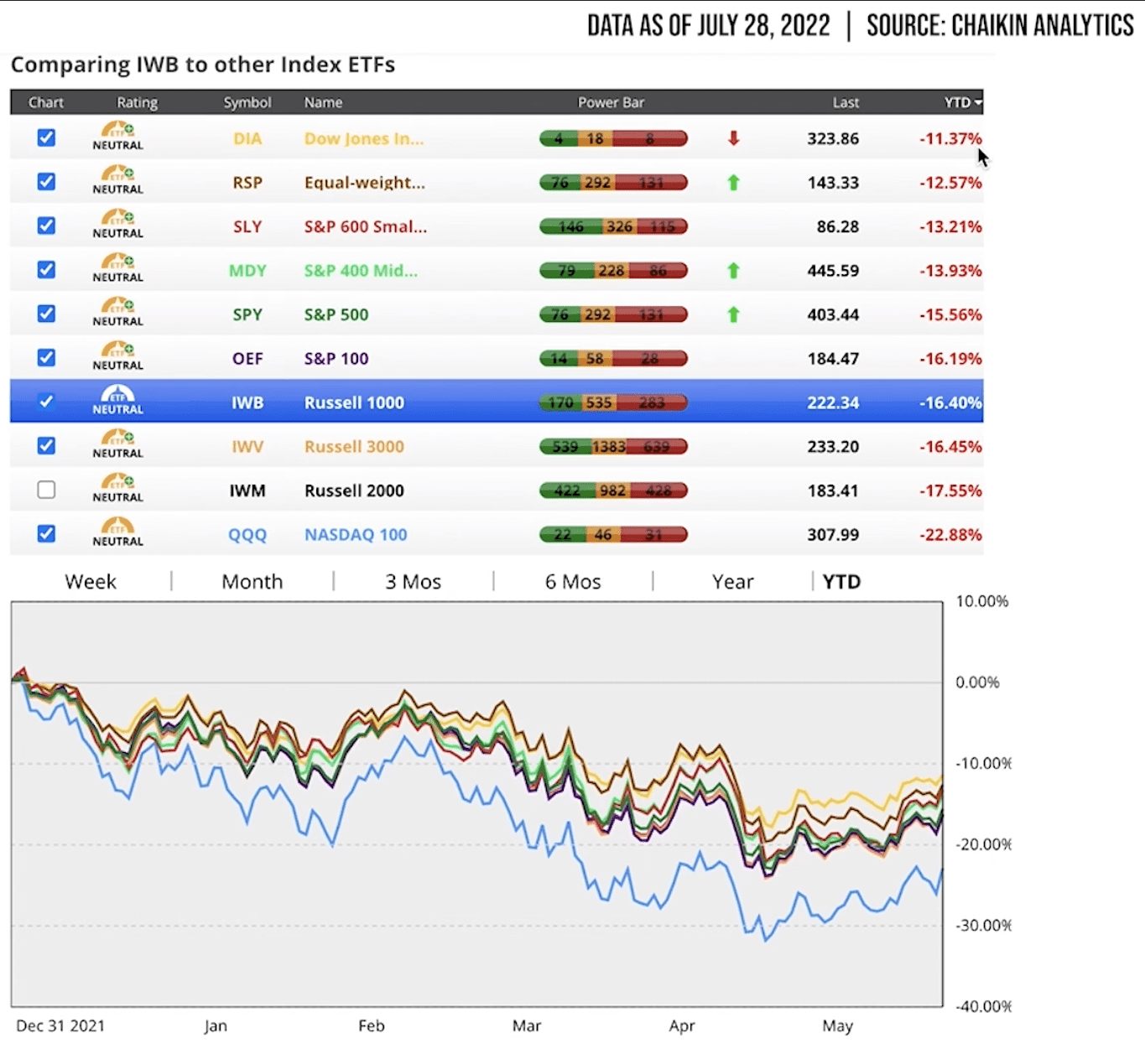Open the DIA symbol link
The width and height of the screenshot is (1145, 1064).
click(247, 138)
